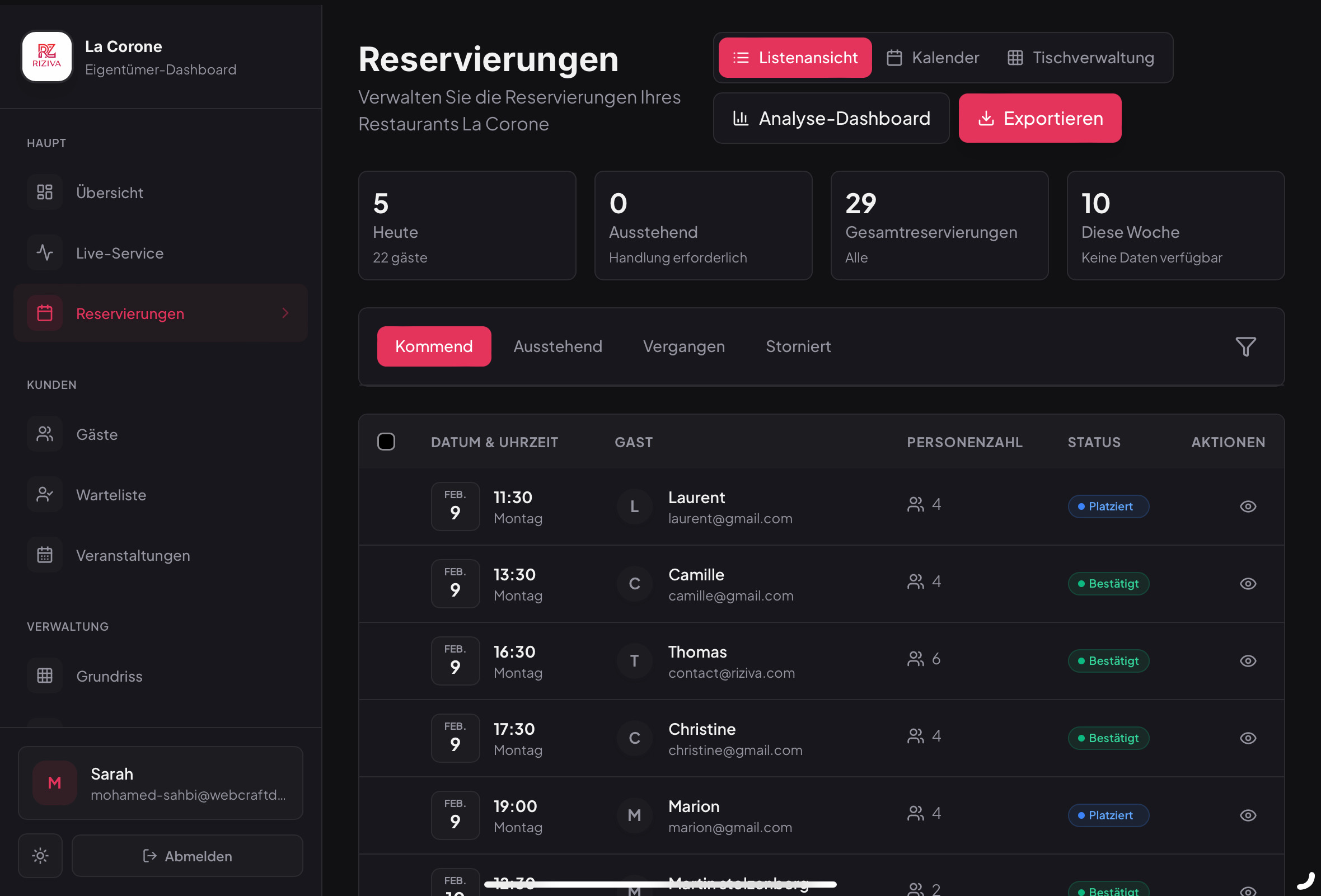View Laurent's reservation with eye icon

tap(1248, 506)
